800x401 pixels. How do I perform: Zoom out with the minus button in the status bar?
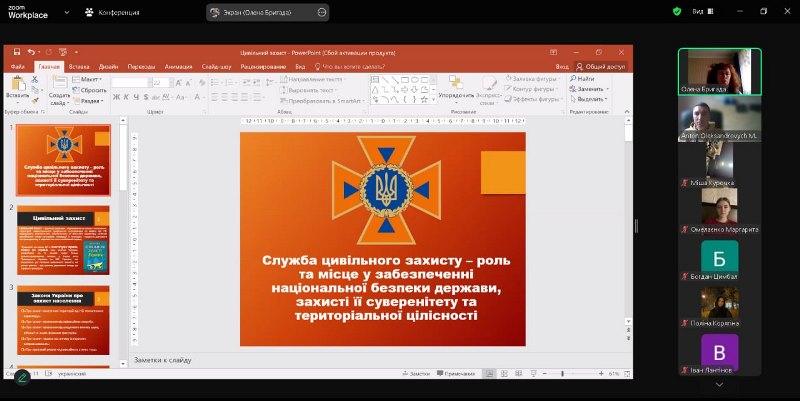[545, 374]
